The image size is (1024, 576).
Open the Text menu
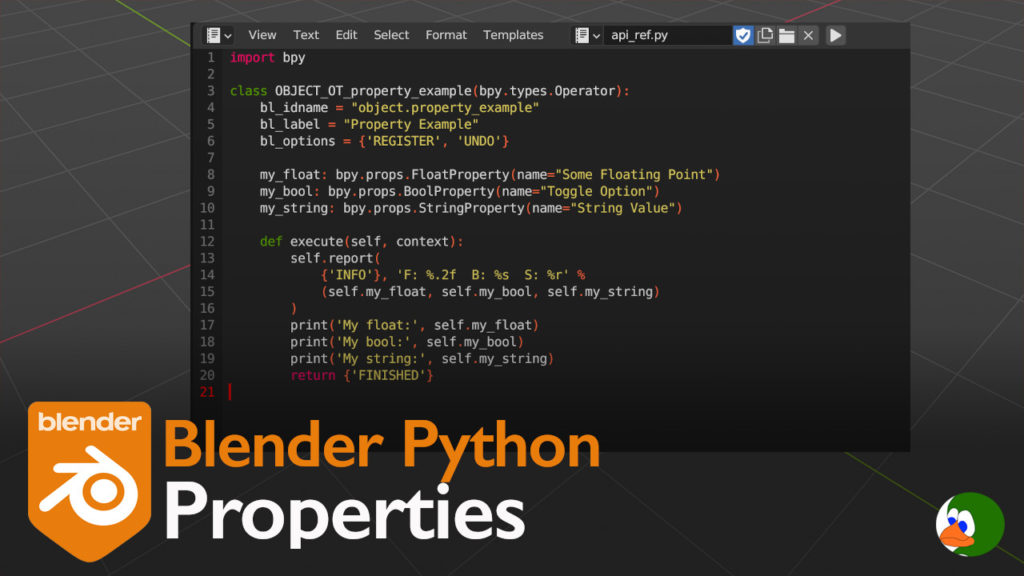(x=306, y=35)
